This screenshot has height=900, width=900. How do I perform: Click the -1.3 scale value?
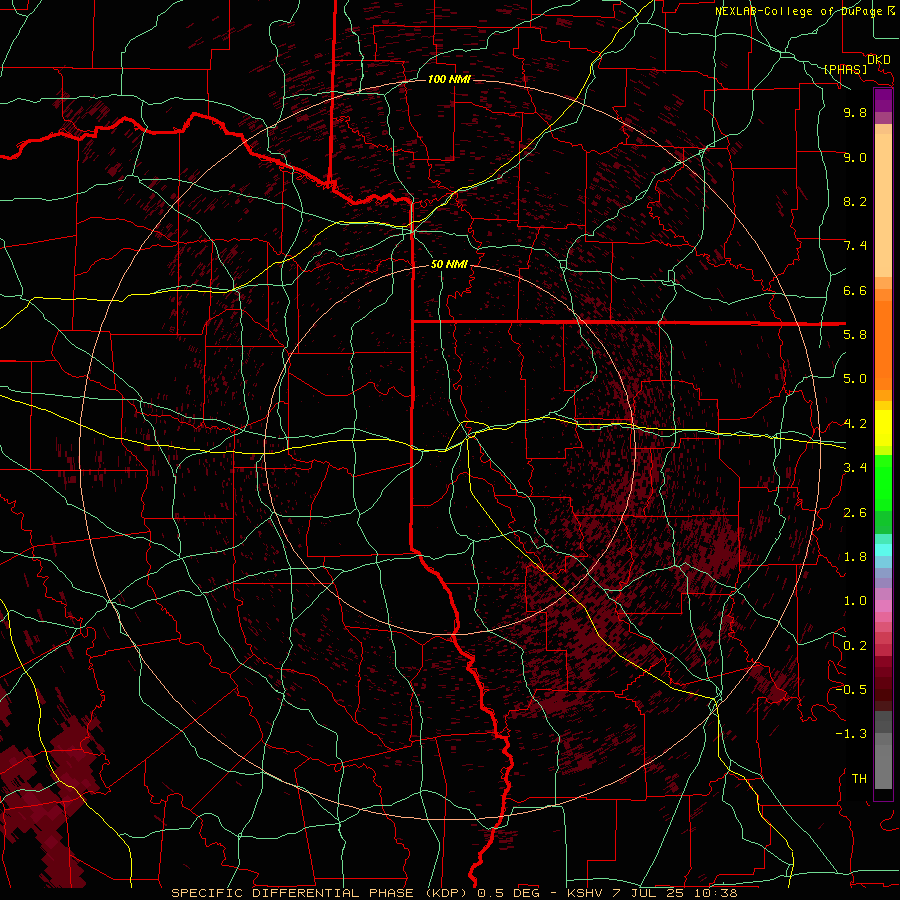click(851, 734)
